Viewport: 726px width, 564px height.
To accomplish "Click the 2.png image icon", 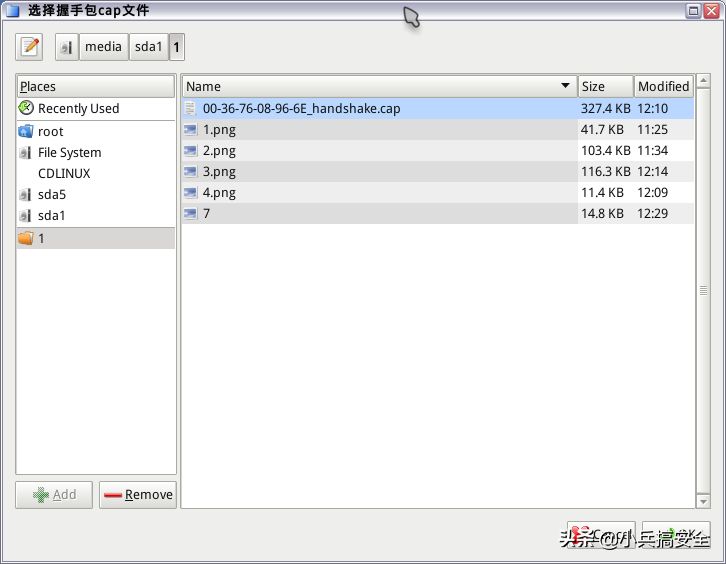I will pyautogui.click(x=190, y=150).
